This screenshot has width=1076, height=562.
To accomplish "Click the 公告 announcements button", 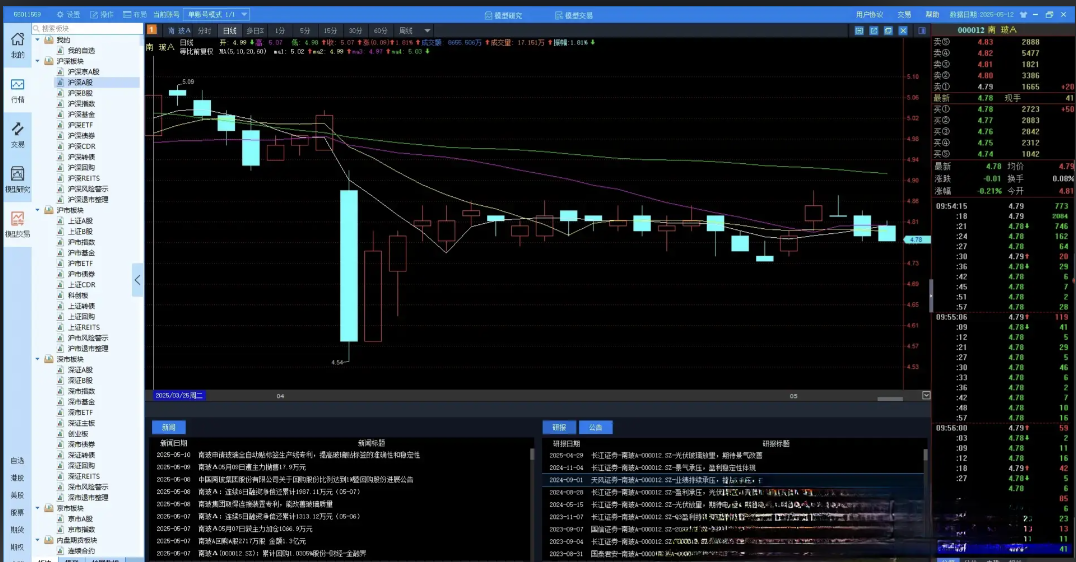I will point(595,427).
